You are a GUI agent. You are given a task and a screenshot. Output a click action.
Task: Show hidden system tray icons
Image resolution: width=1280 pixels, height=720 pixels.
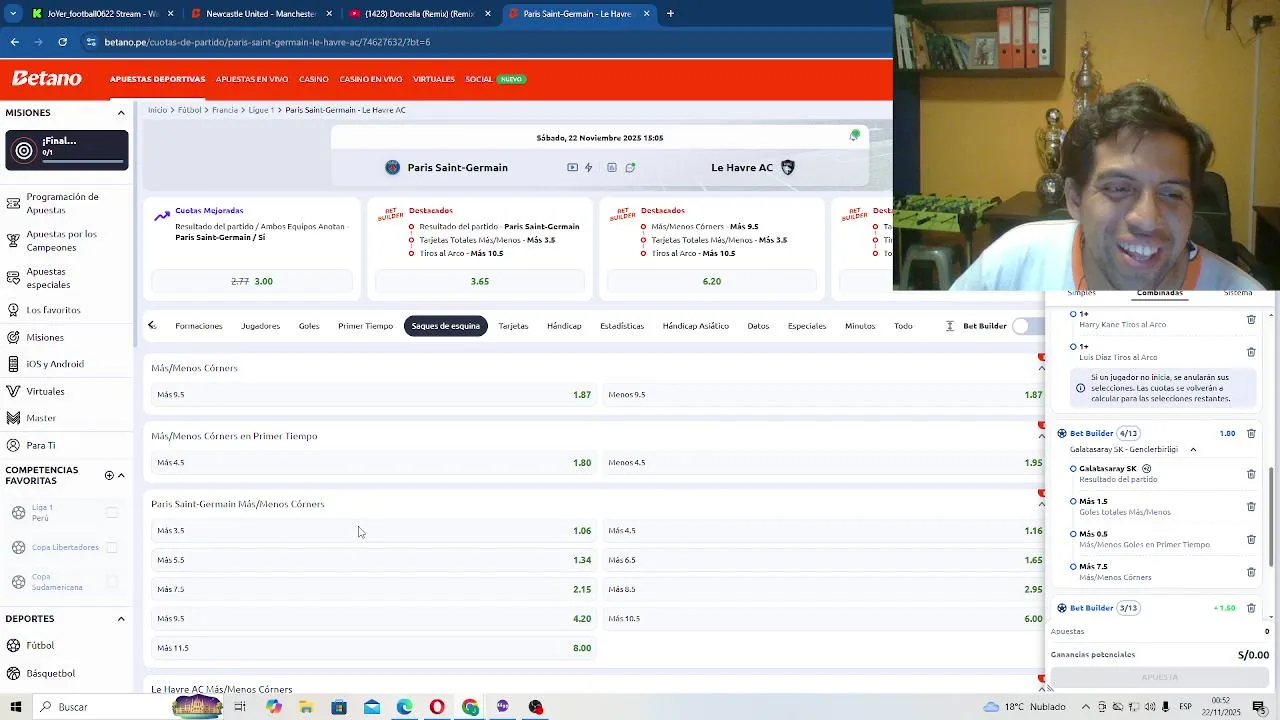tap(1085, 707)
